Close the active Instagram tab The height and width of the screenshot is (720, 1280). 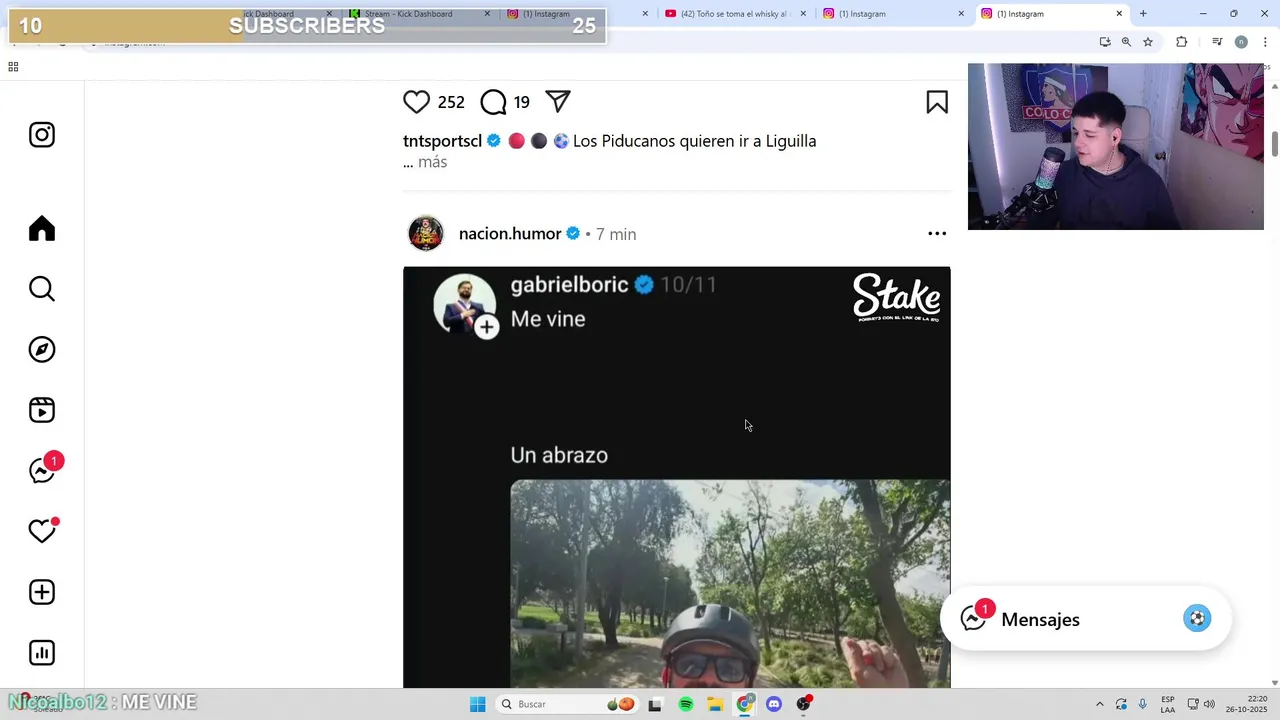click(x=1119, y=14)
